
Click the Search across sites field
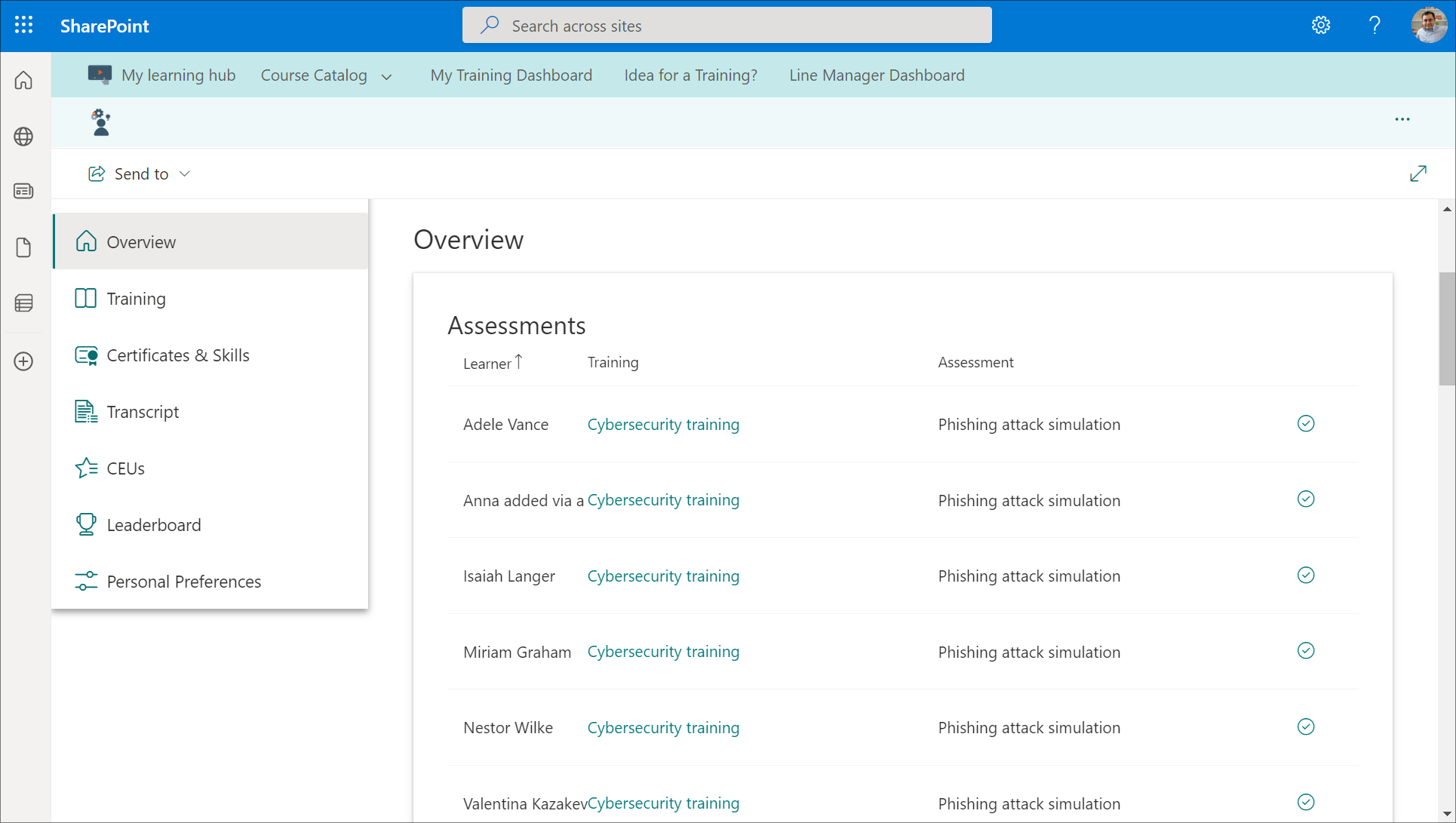click(x=726, y=26)
